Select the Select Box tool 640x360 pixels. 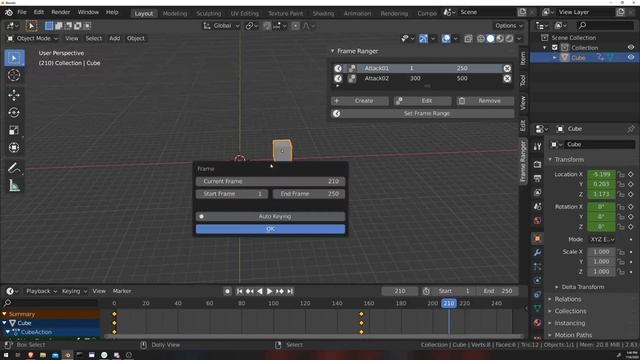click(x=14, y=58)
